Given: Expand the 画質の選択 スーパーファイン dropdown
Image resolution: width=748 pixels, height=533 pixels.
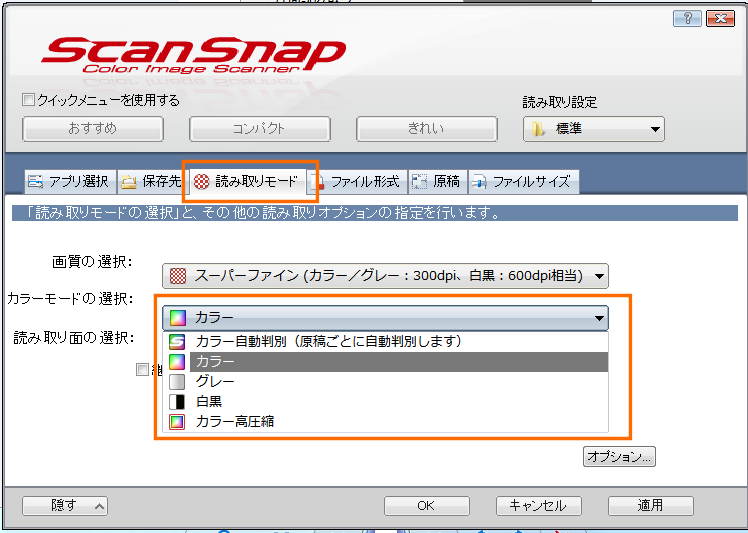Looking at the screenshot, I should [x=385, y=276].
